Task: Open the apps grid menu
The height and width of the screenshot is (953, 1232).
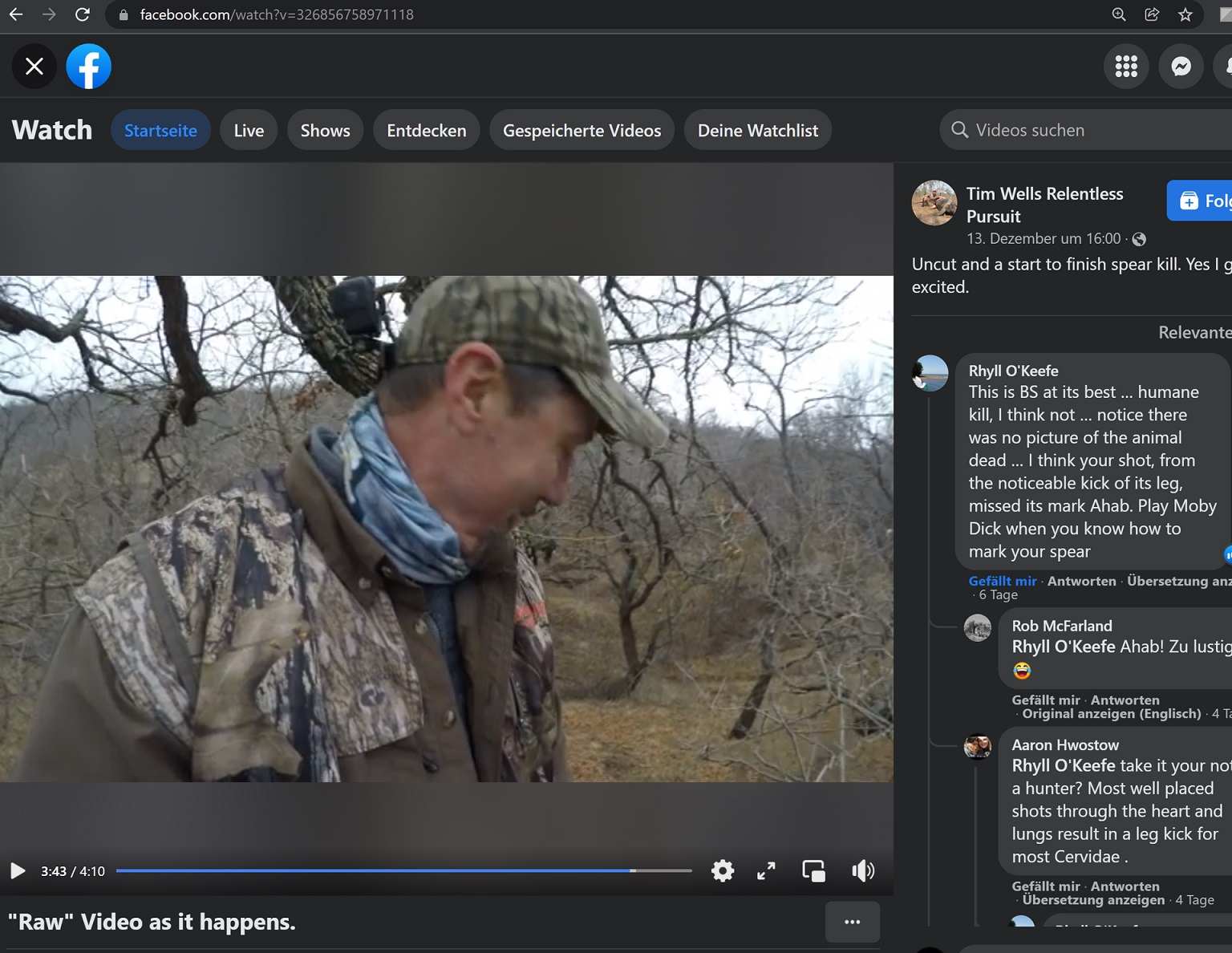Action: pyautogui.click(x=1126, y=66)
